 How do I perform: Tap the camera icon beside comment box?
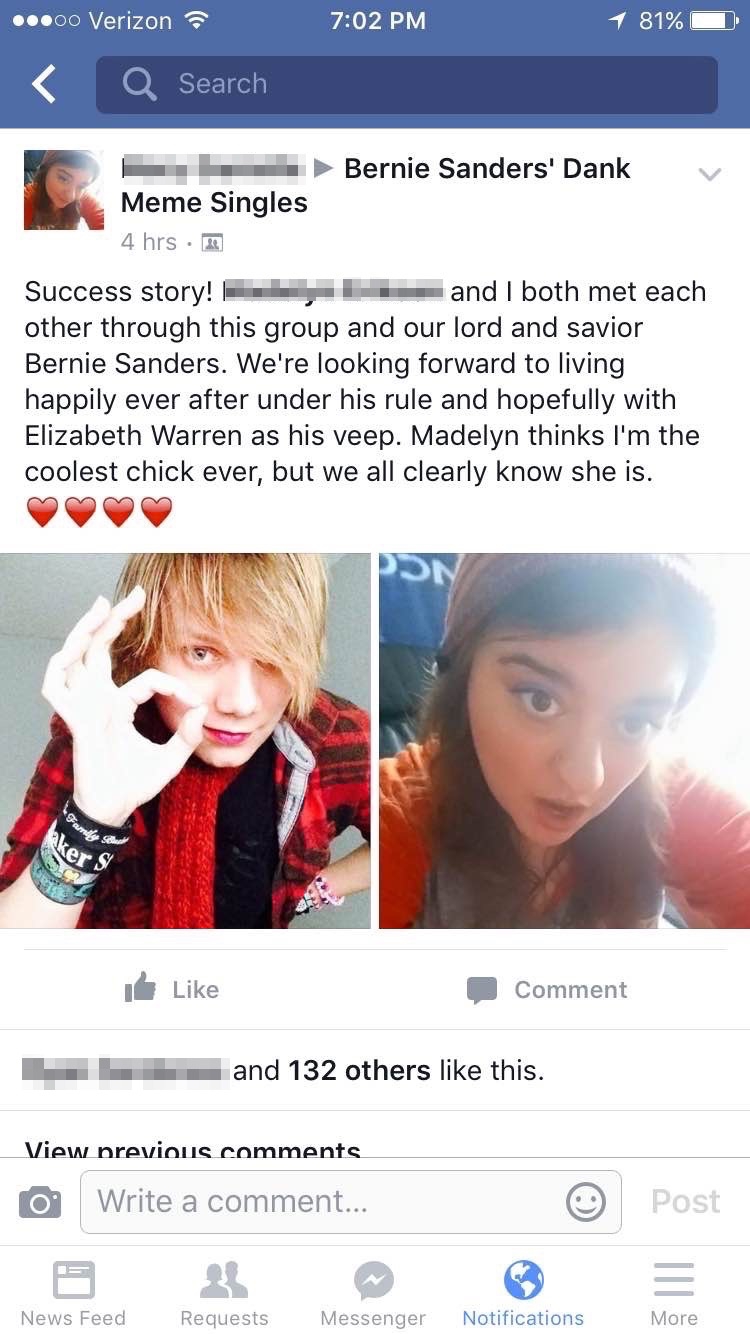tap(40, 1202)
